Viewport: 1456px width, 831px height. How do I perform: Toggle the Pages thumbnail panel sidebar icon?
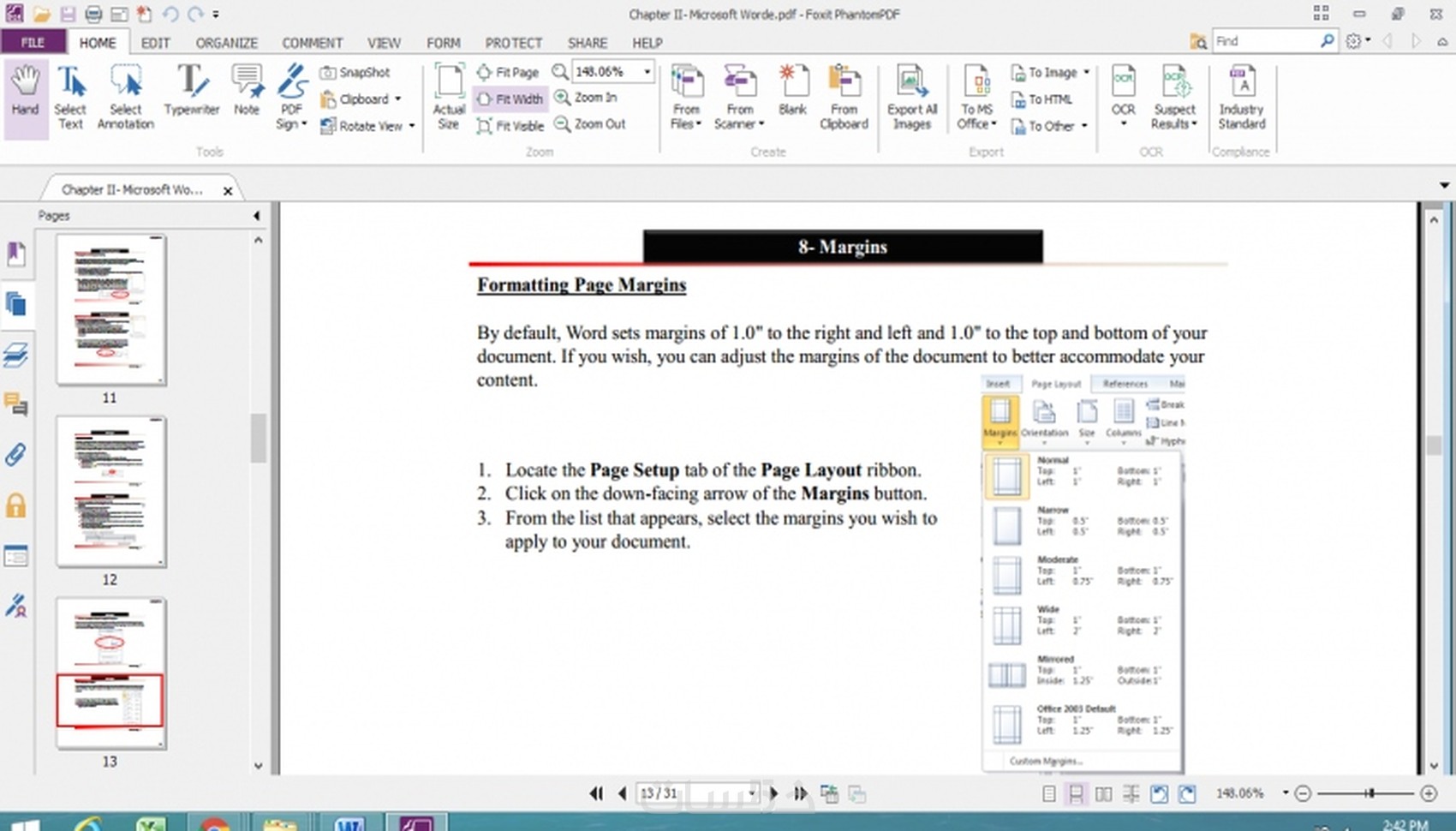point(15,304)
